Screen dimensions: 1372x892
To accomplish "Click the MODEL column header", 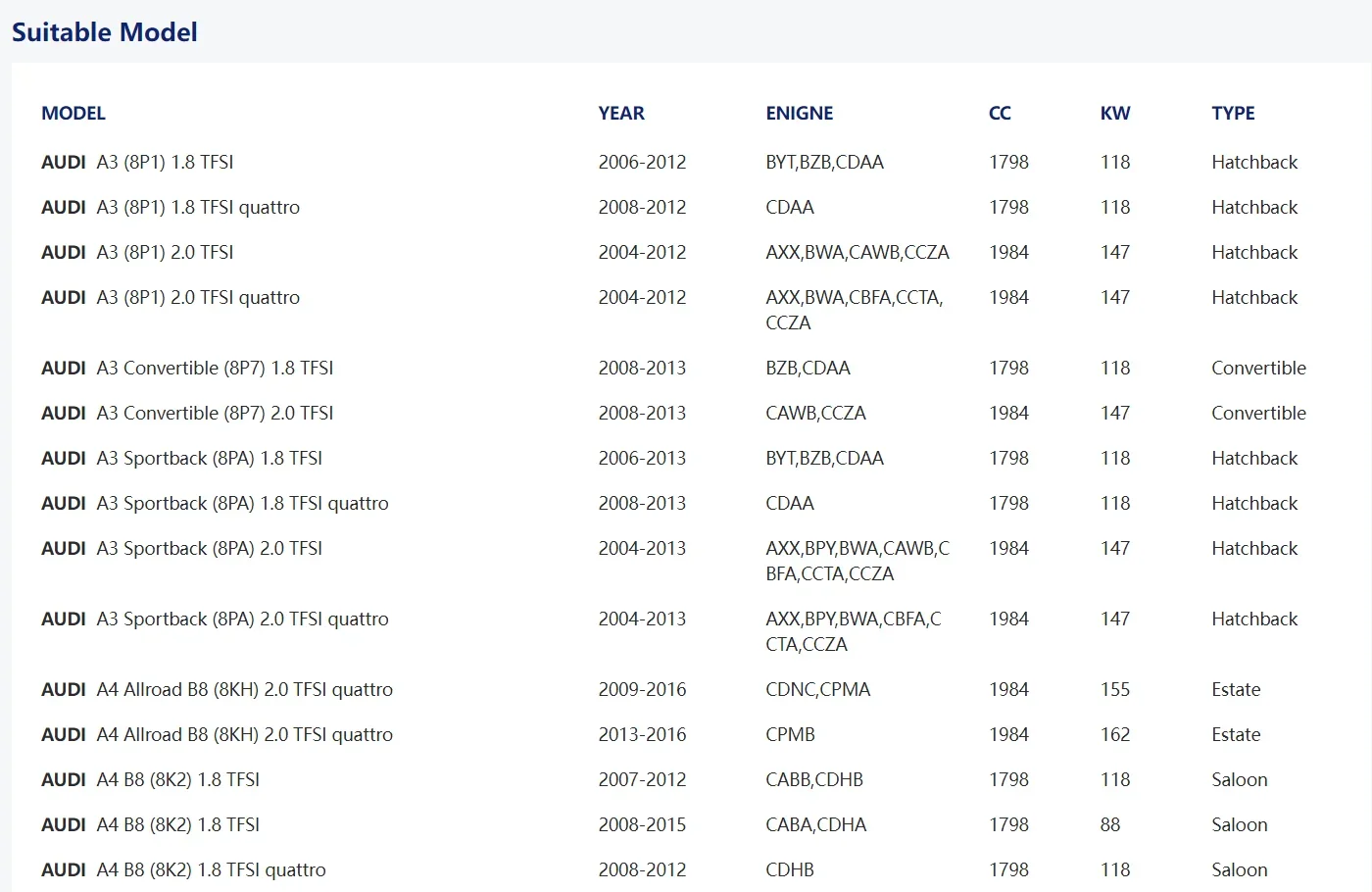I will (73, 113).
